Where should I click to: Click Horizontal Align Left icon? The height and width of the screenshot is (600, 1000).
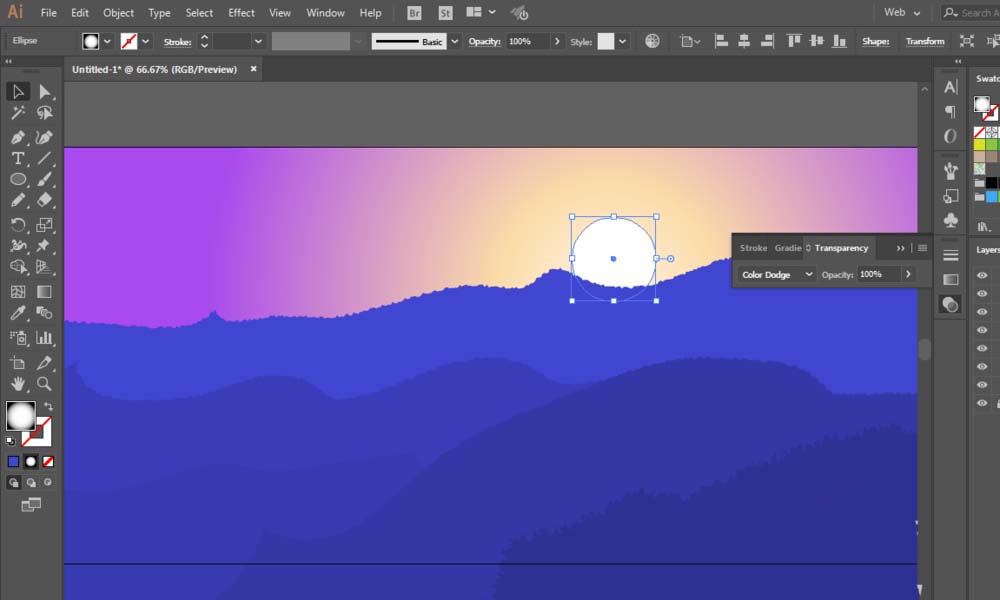721,41
